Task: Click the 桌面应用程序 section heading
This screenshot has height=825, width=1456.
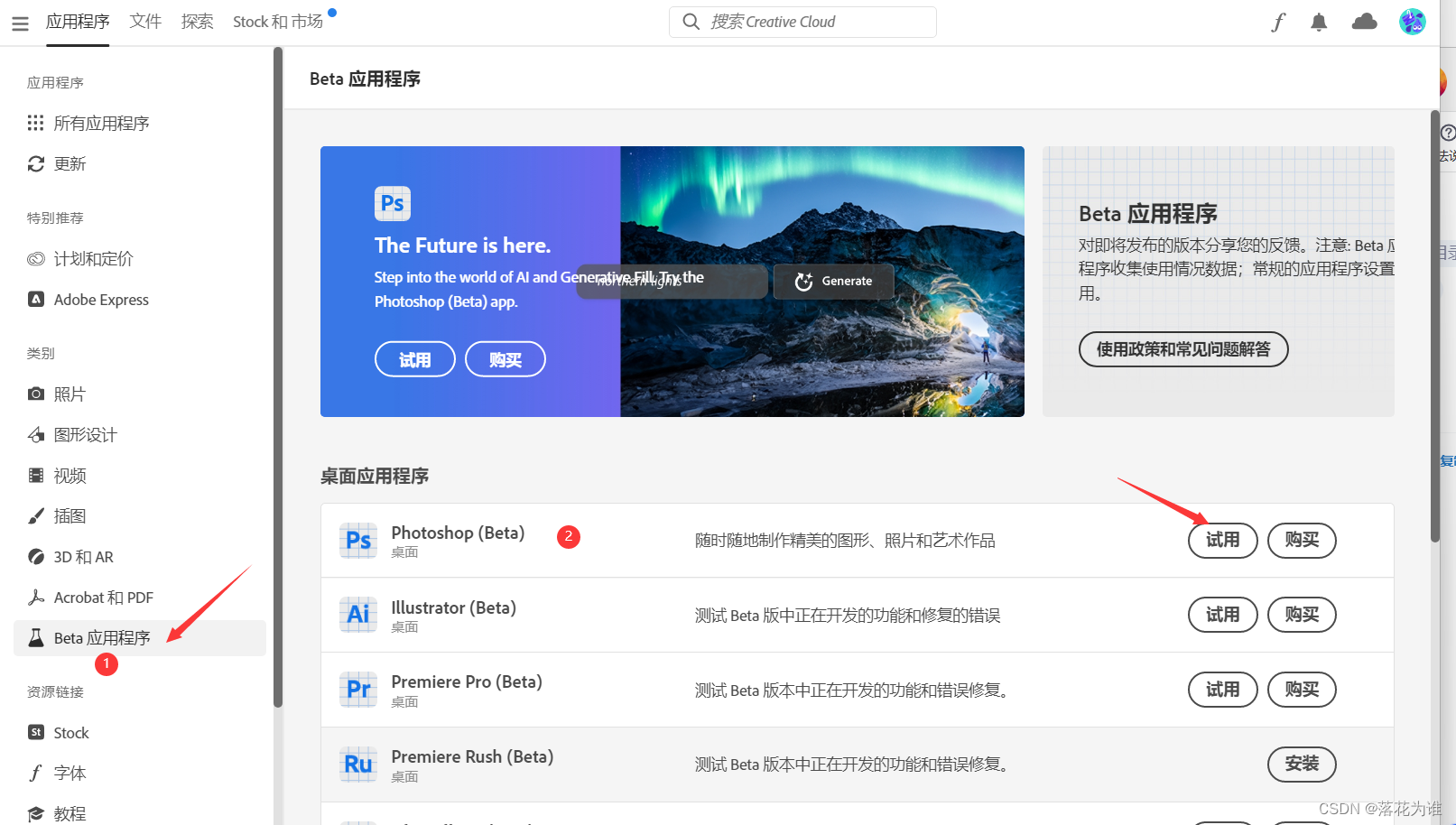Action: tap(375, 476)
